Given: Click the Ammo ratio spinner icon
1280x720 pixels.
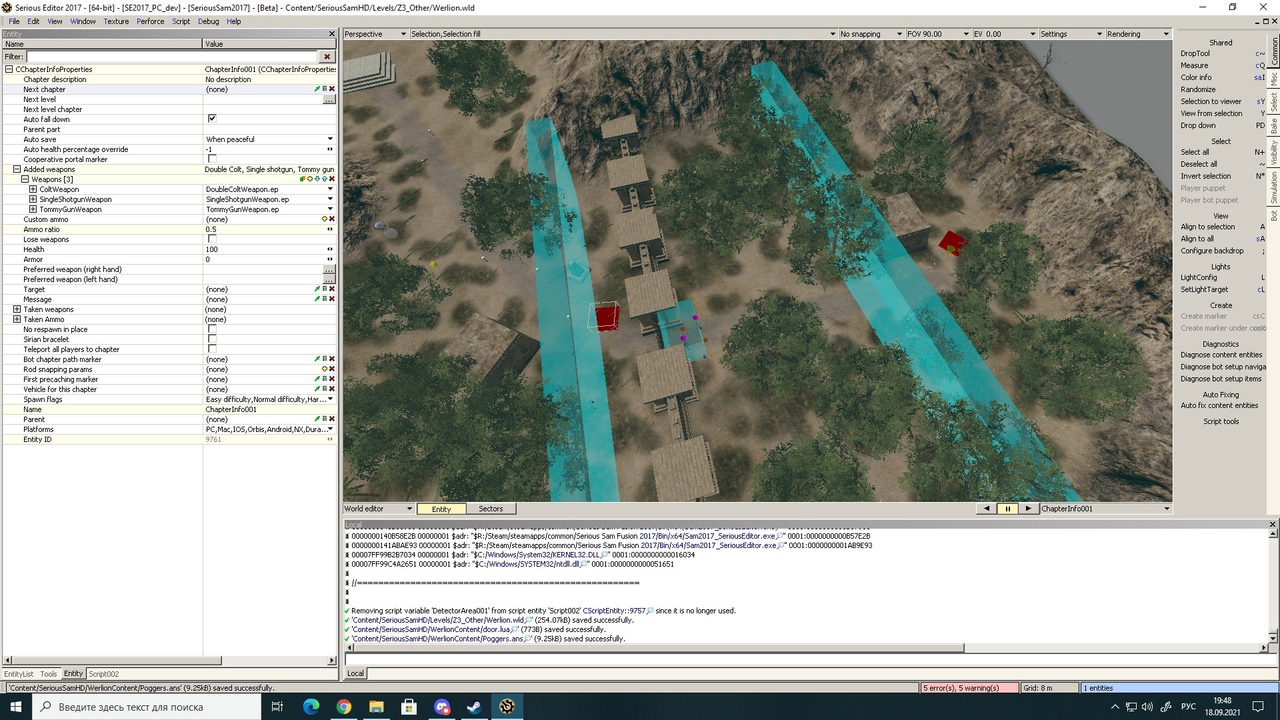Looking at the screenshot, I should coord(330,229).
